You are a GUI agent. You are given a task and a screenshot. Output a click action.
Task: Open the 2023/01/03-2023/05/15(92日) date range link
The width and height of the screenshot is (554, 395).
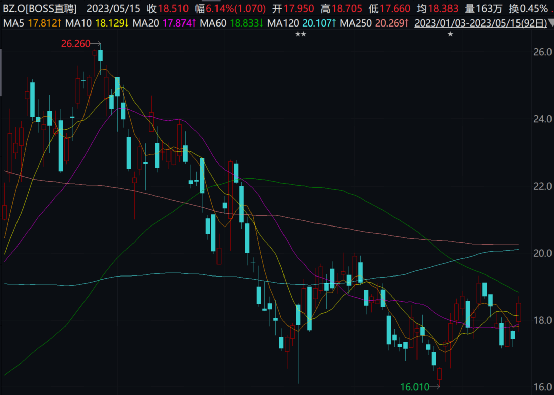(480, 24)
